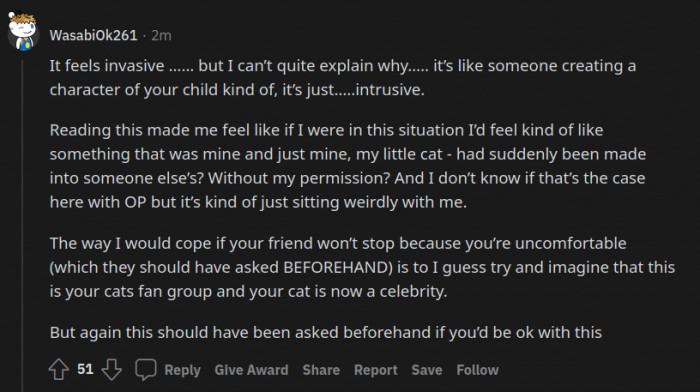Click the 2m timestamp permalink
The width and height of the screenshot is (700, 392).
click(x=161, y=35)
